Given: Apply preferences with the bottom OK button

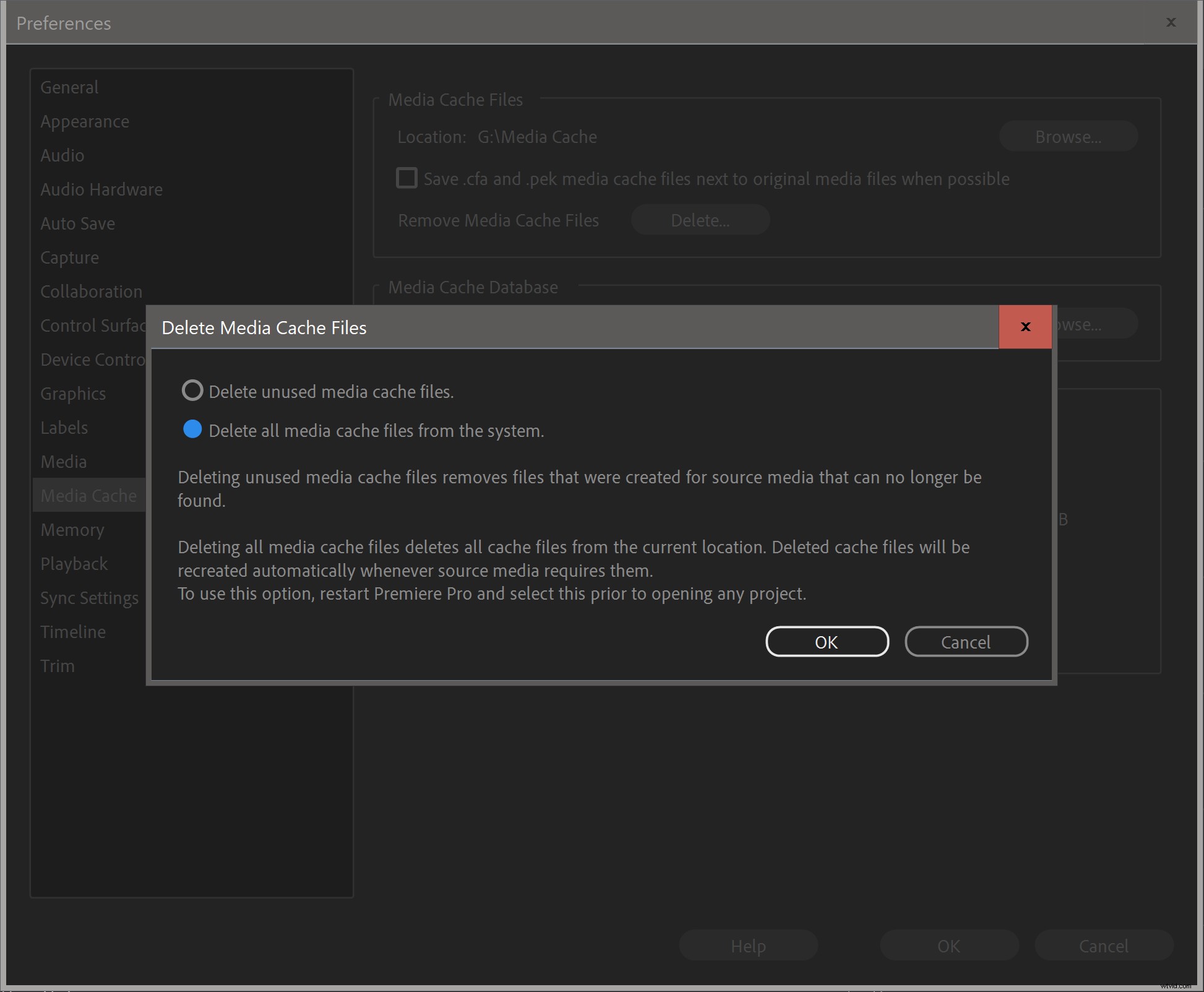Looking at the screenshot, I should pos(948,946).
